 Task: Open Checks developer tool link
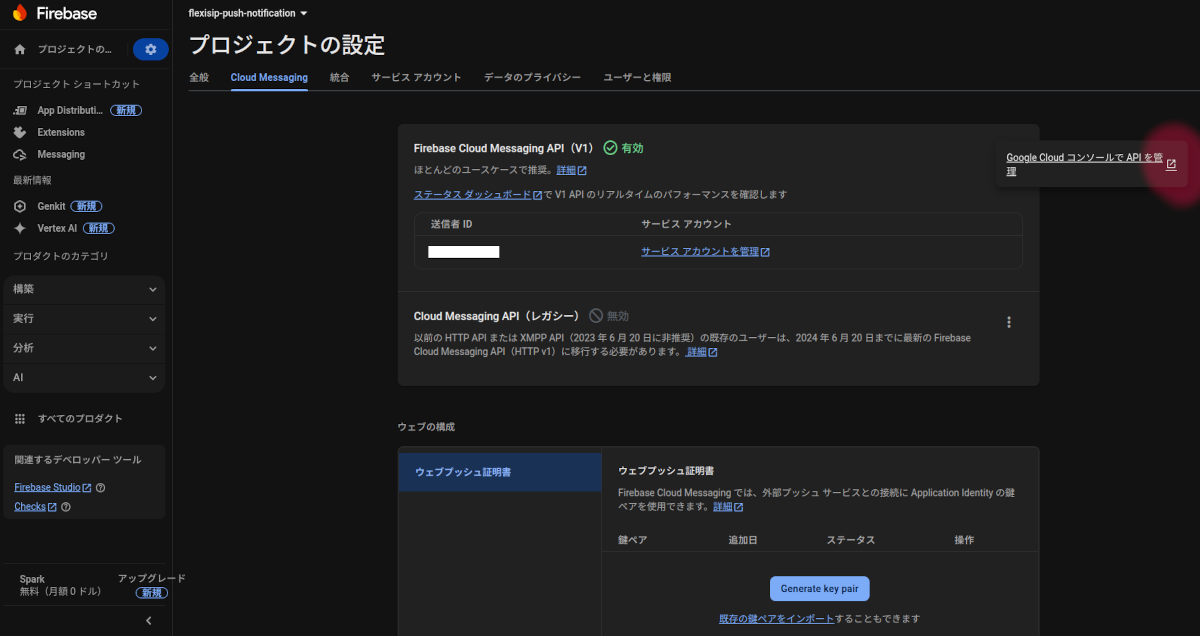point(35,507)
